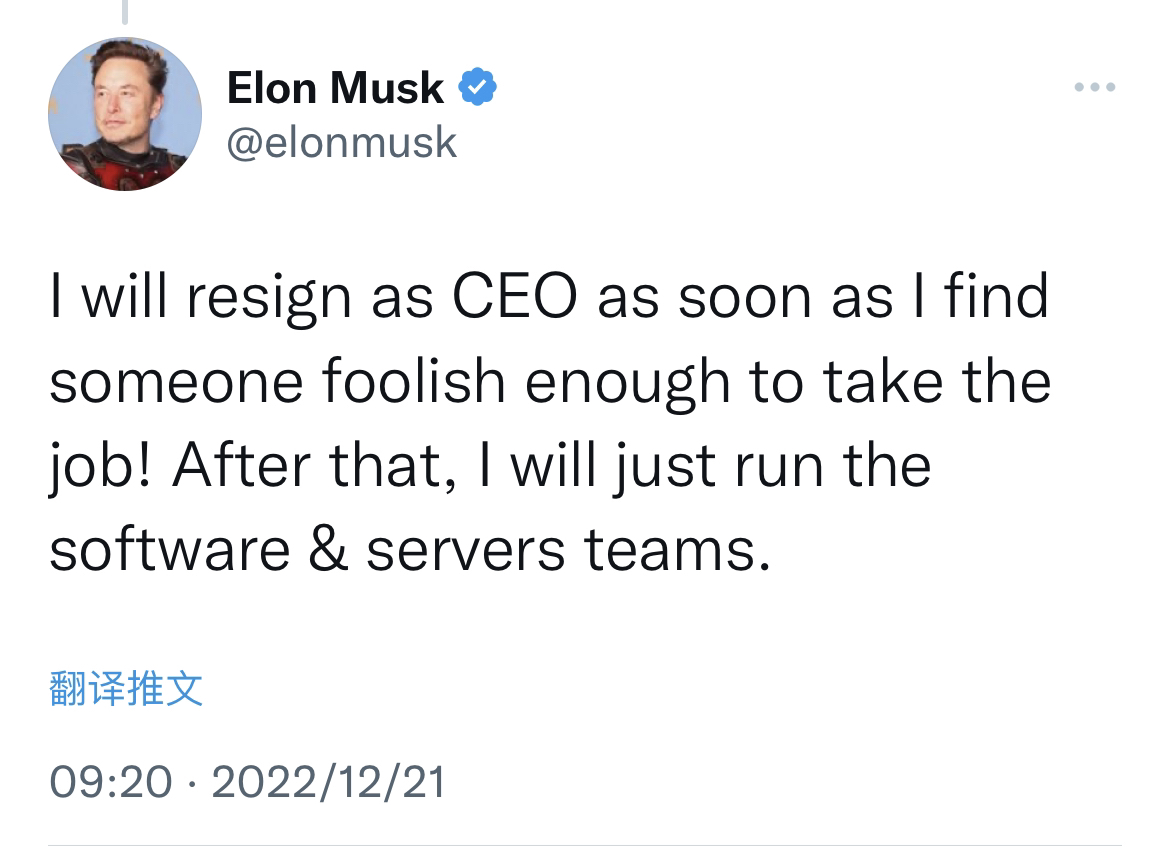Click the blue verified badge
This screenshot has width=1170, height=861.
click(x=477, y=87)
